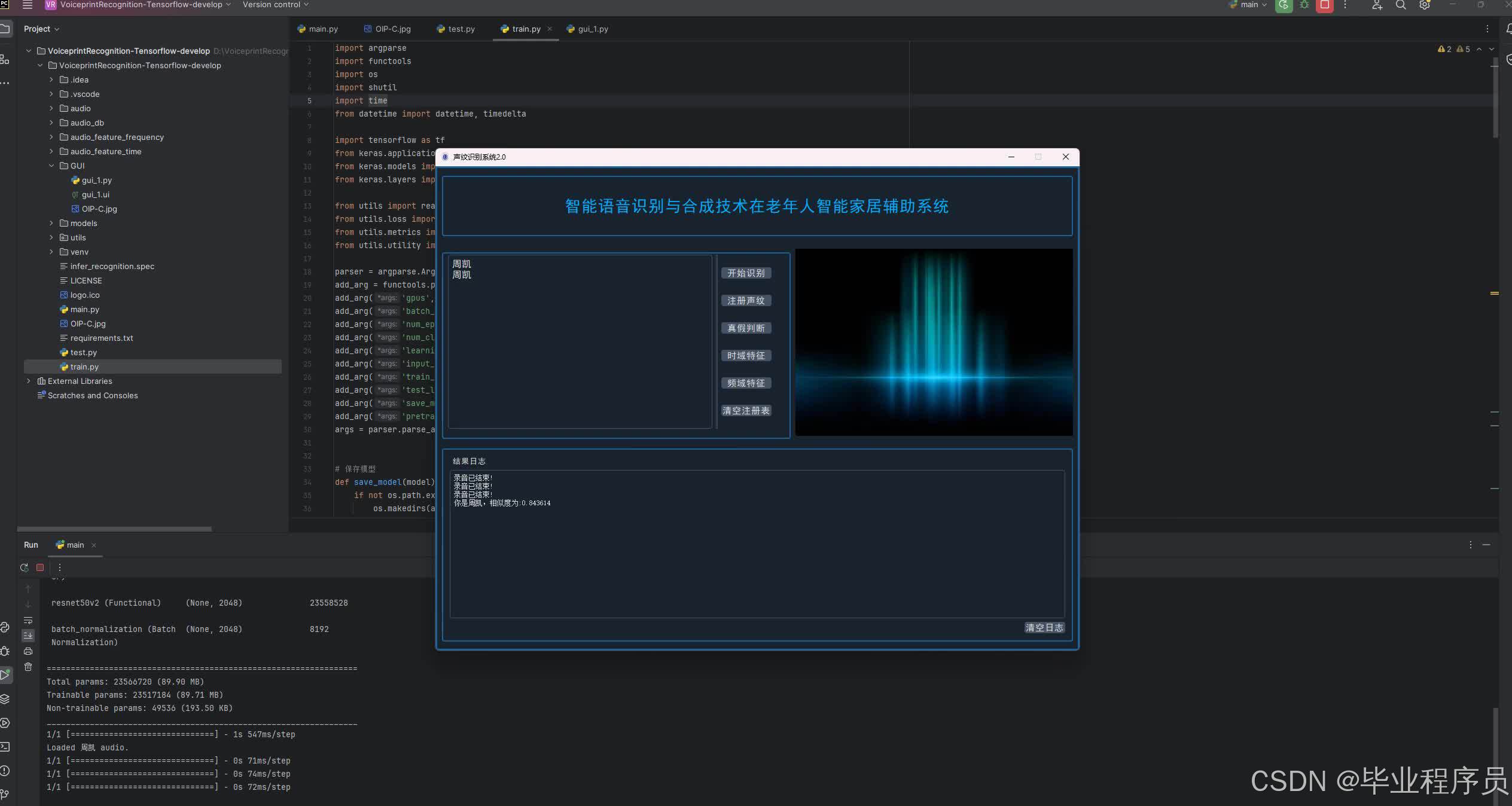Click 开始识别 button in voiceprint window

pos(746,273)
